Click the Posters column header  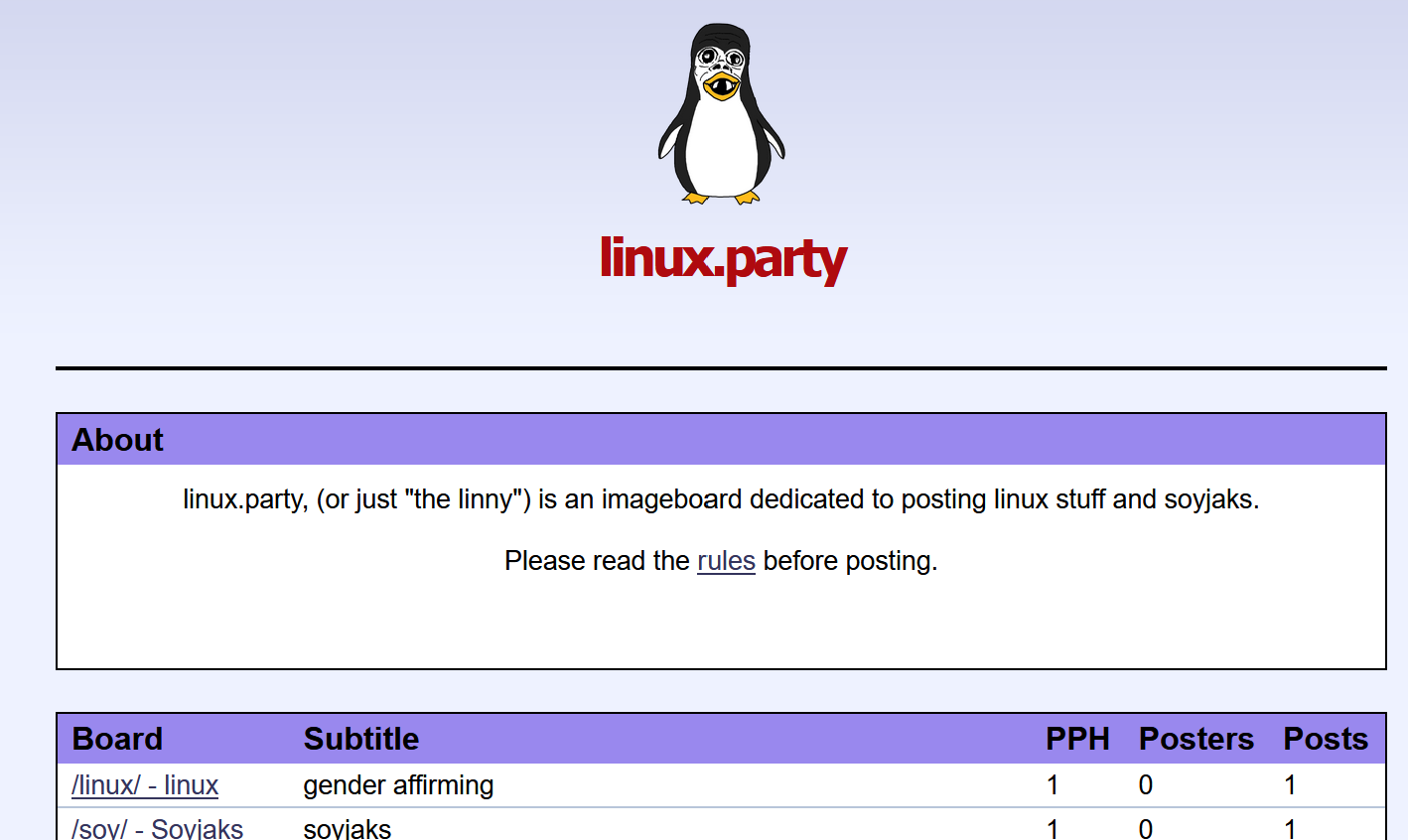[1196, 739]
